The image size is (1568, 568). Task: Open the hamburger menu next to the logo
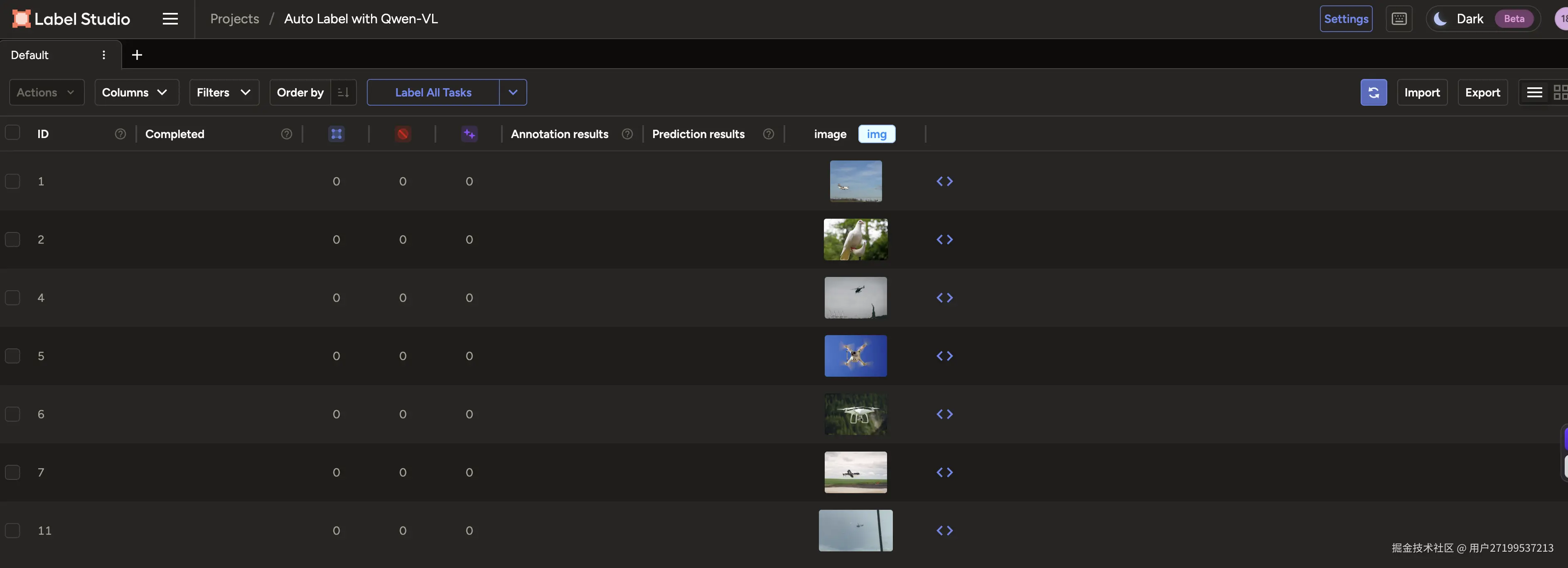[170, 19]
